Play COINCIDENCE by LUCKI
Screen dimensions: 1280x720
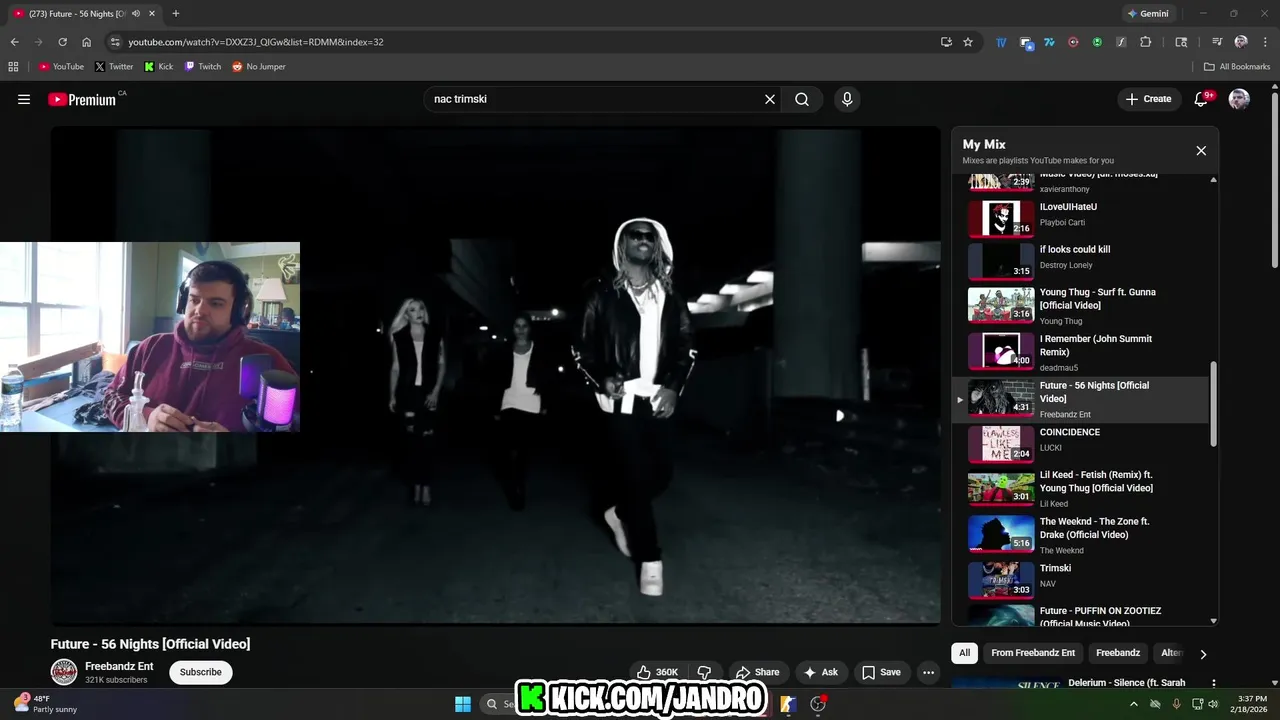click(x=1080, y=444)
